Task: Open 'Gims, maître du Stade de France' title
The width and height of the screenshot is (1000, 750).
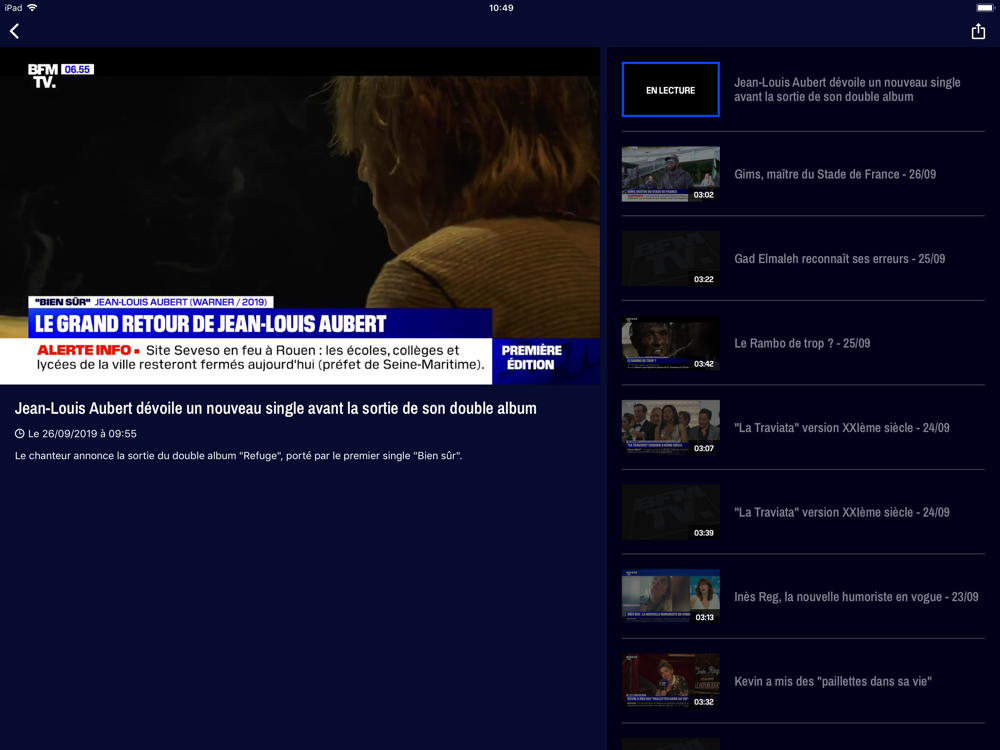Action: [835, 174]
